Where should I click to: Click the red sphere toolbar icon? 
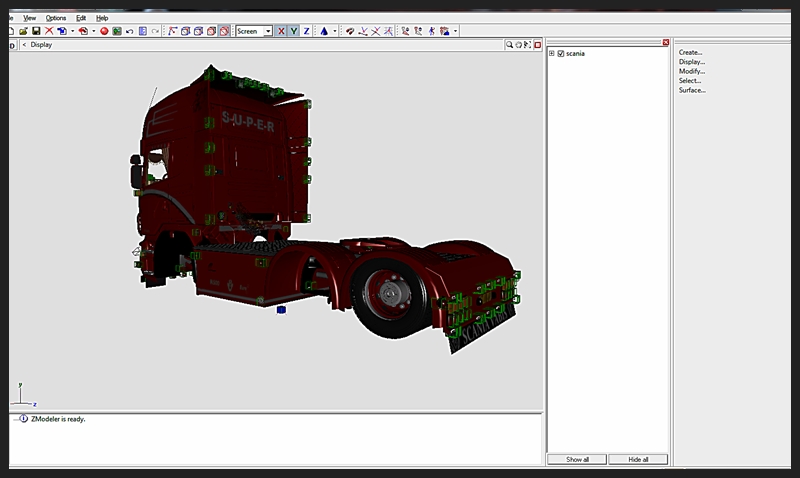(x=104, y=31)
